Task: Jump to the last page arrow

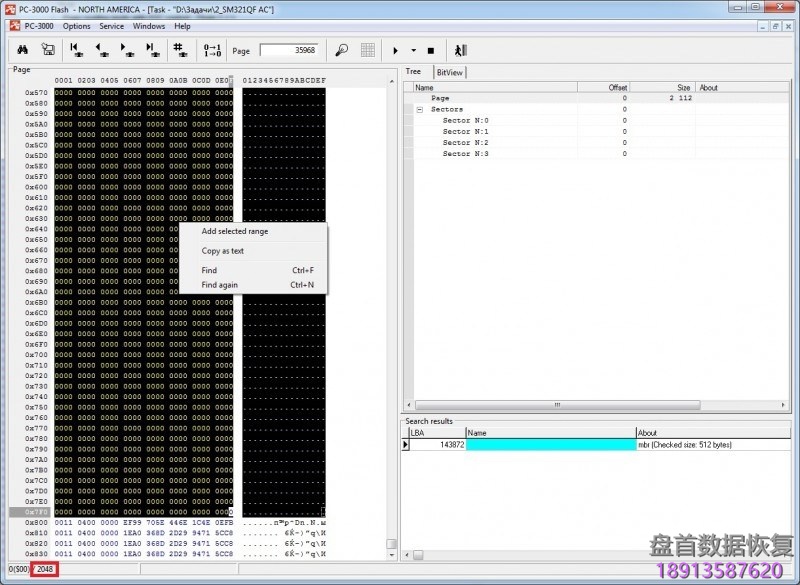Action: 153,50
